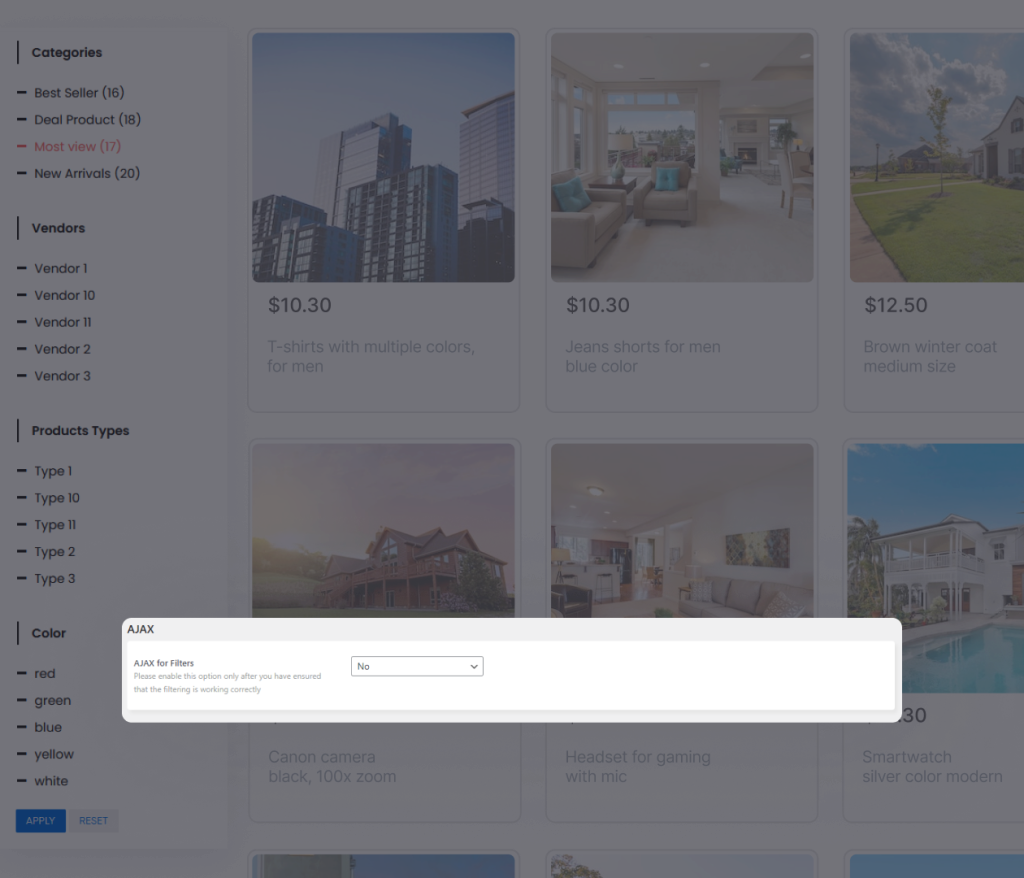Viewport: 1024px width, 878px height.
Task: Open the living room product image
Action: (x=682, y=157)
